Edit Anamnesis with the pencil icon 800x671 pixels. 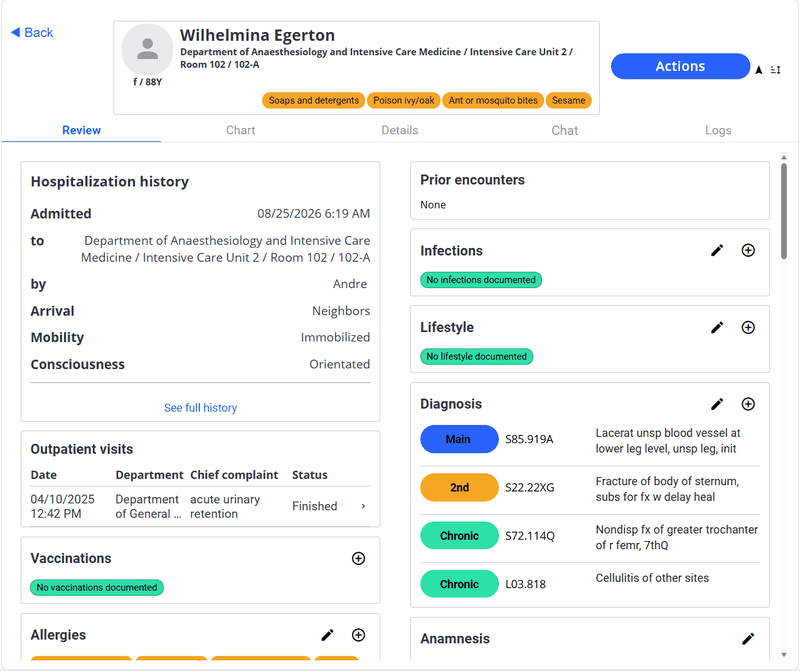(748, 638)
